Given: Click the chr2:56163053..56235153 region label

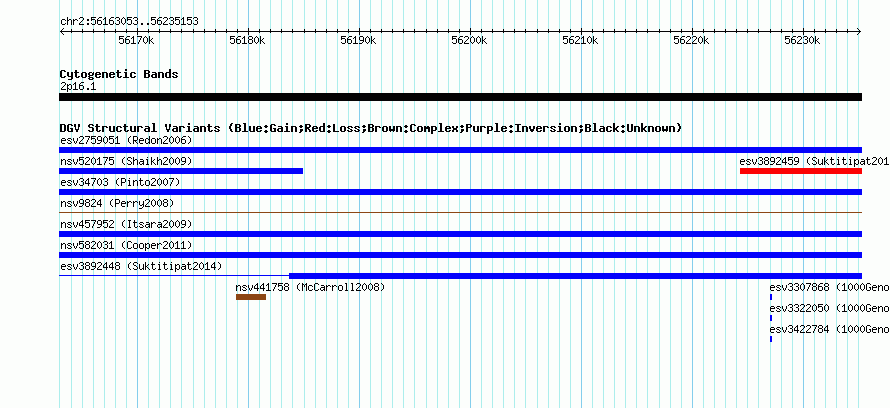Looking at the screenshot, I should 129,22.
